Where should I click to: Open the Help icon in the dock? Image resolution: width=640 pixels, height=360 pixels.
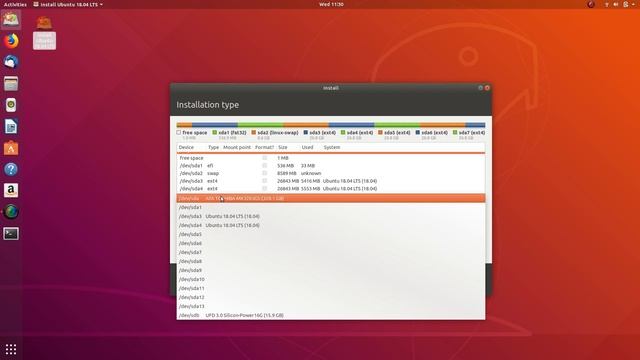(x=11, y=169)
